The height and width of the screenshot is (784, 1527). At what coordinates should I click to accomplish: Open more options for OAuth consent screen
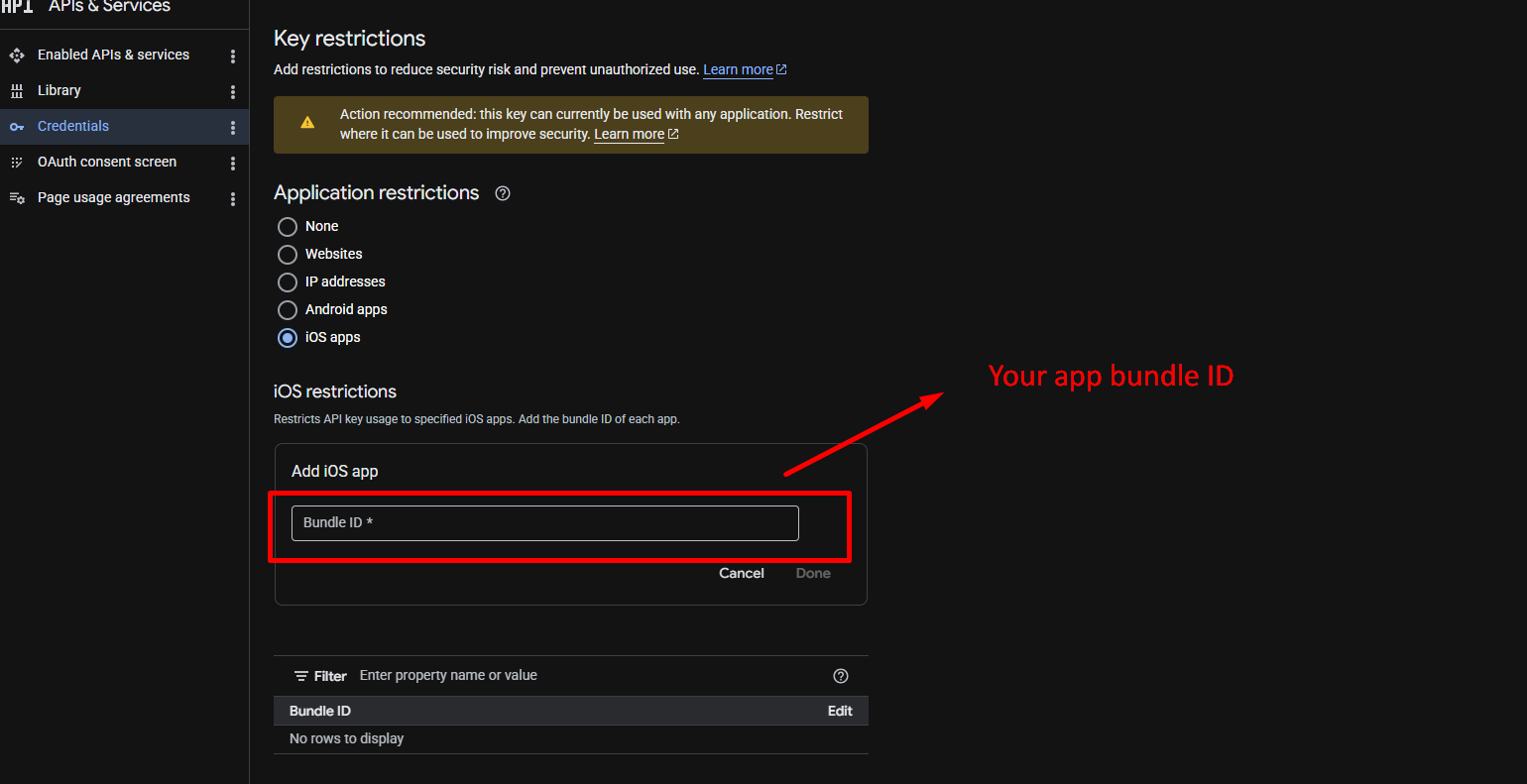tap(233, 164)
